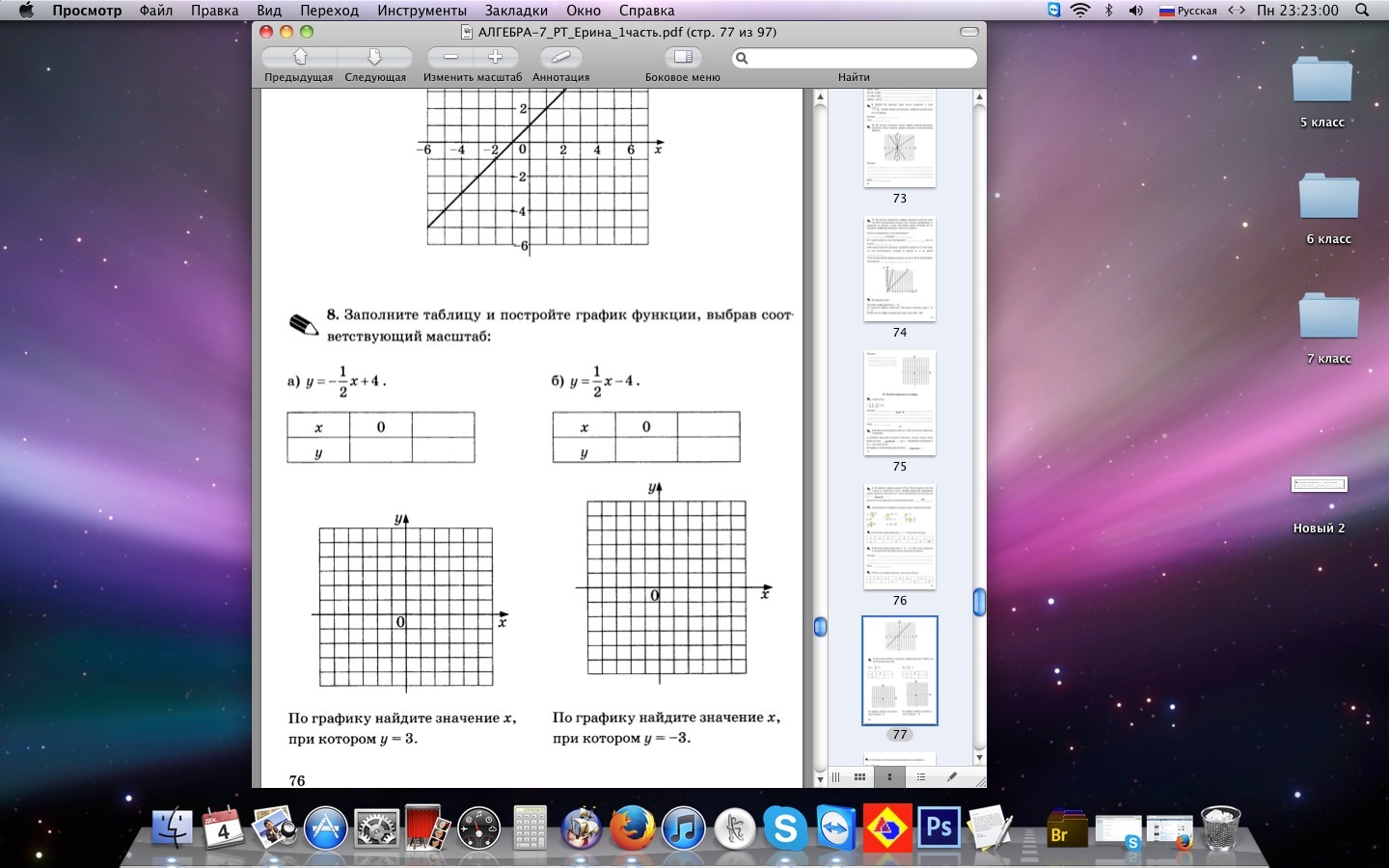Click the sidebar column resize handle icon

coord(835,776)
